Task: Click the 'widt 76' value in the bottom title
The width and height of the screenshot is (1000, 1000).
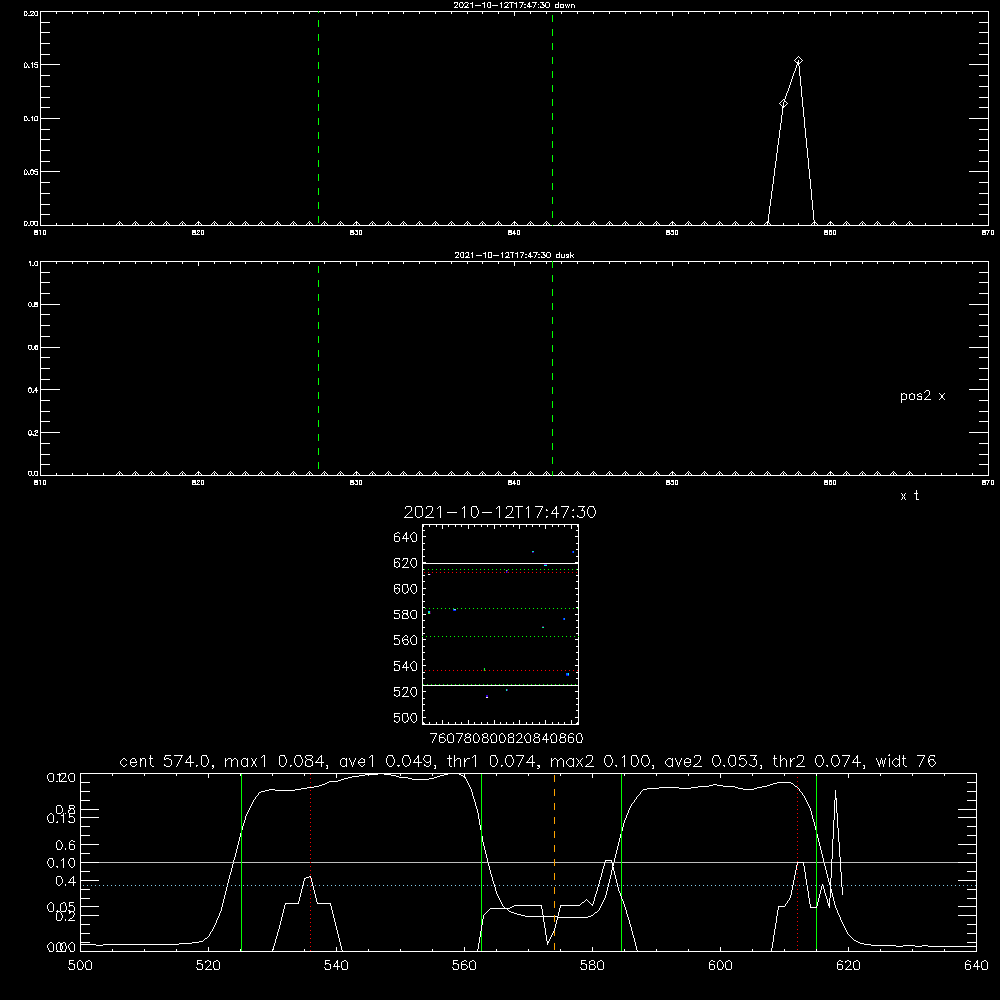Action: point(906,761)
